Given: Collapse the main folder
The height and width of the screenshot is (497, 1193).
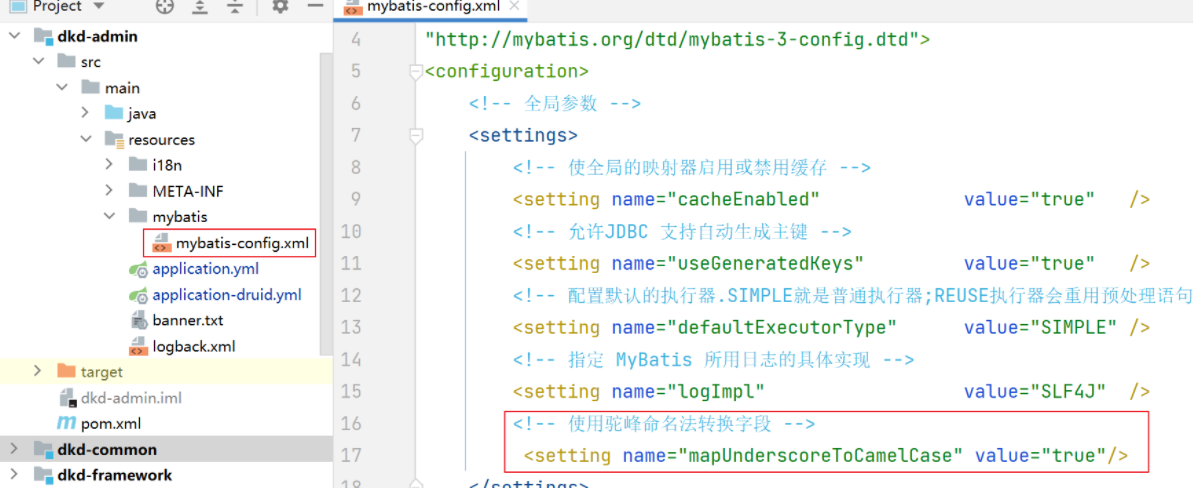Looking at the screenshot, I should [62, 88].
